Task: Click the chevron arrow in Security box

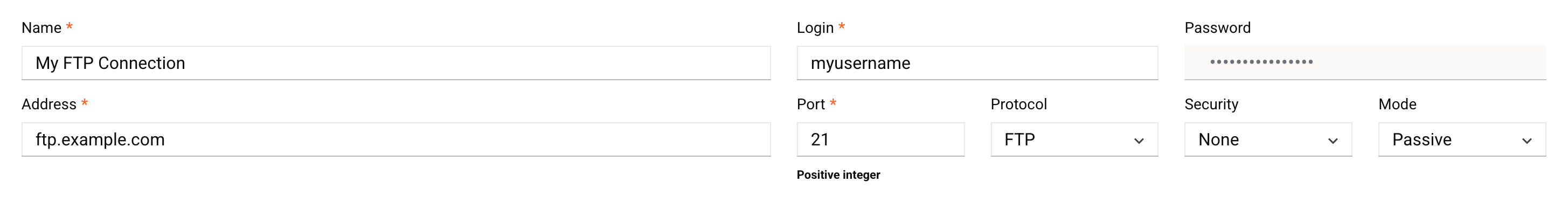Action: pos(1333,141)
